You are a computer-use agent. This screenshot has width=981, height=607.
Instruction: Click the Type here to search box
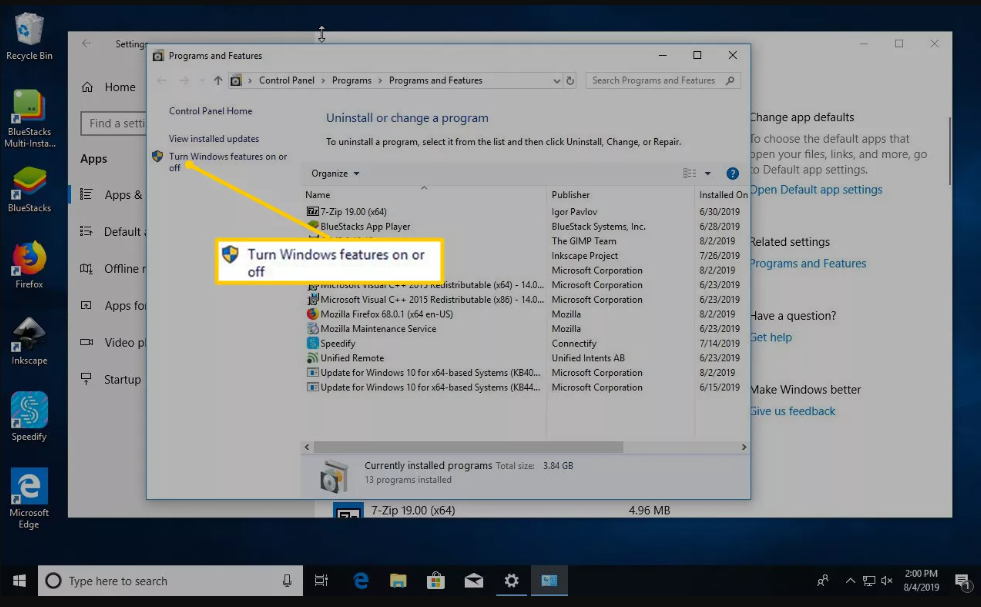pyautogui.click(x=171, y=581)
